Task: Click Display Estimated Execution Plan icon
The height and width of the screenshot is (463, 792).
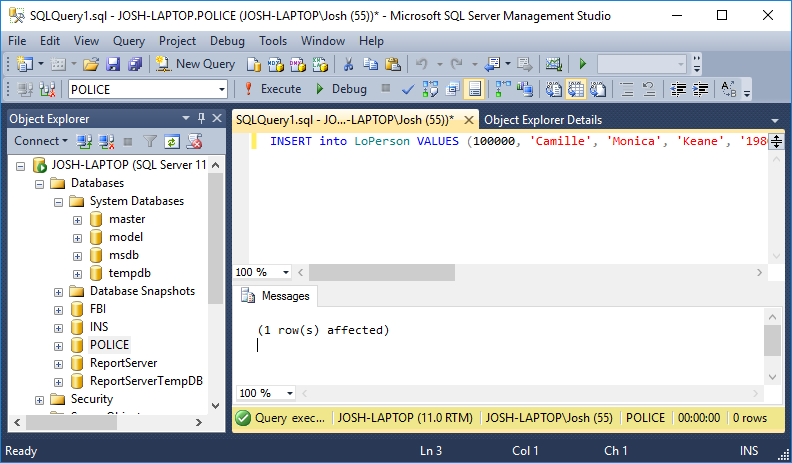Action: coord(430,89)
